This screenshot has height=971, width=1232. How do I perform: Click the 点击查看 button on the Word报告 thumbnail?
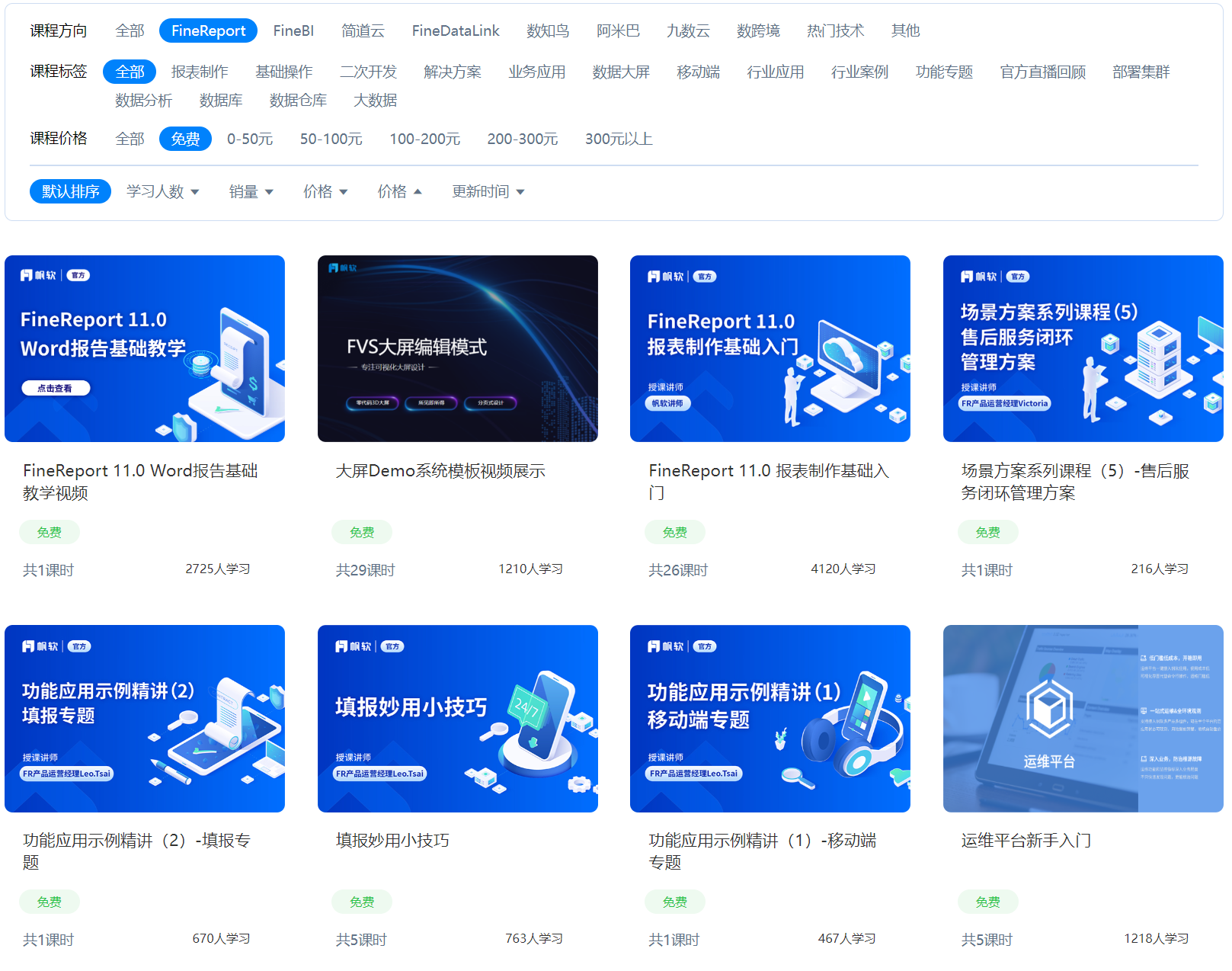coord(55,388)
